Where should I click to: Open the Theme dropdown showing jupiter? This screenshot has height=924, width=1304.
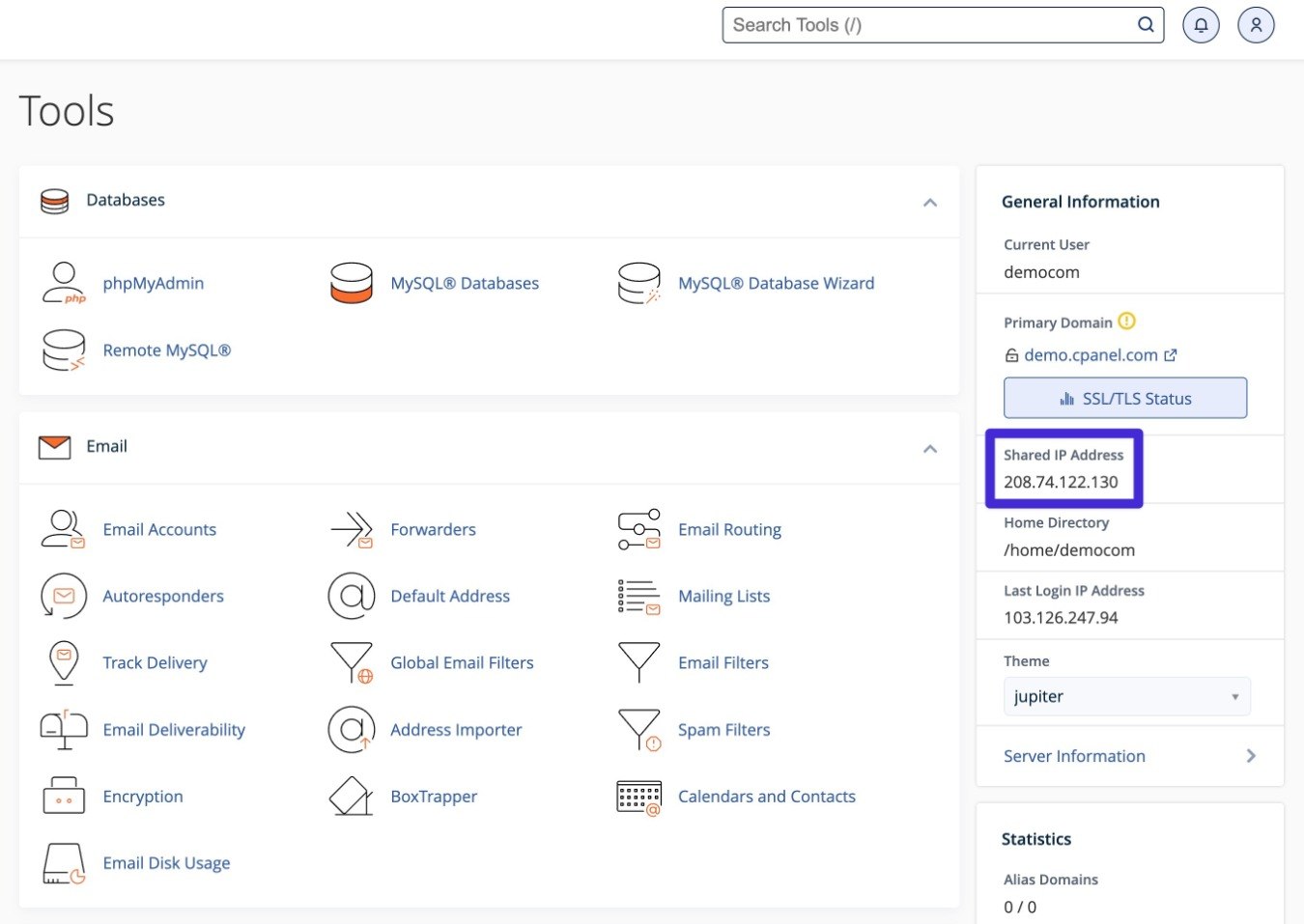pyautogui.click(x=1126, y=696)
